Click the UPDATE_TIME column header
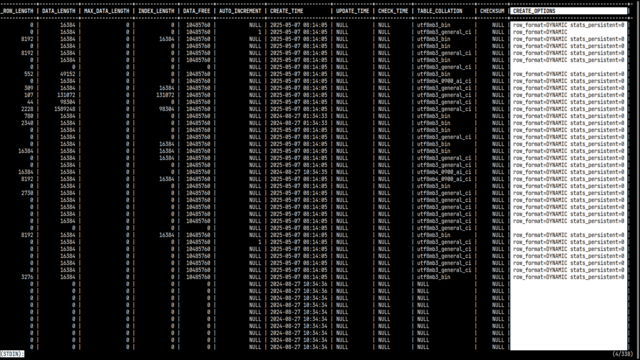The image size is (640, 360). click(353, 11)
